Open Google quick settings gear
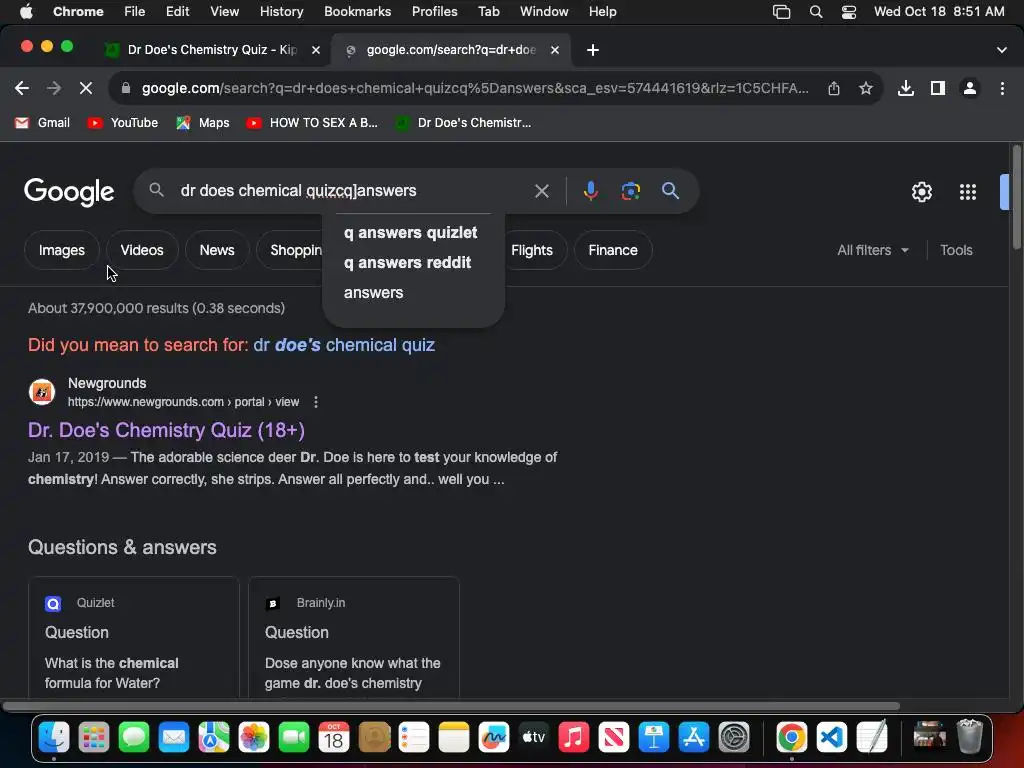Viewport: 1024px width, 768px height. tap(921, 192)
